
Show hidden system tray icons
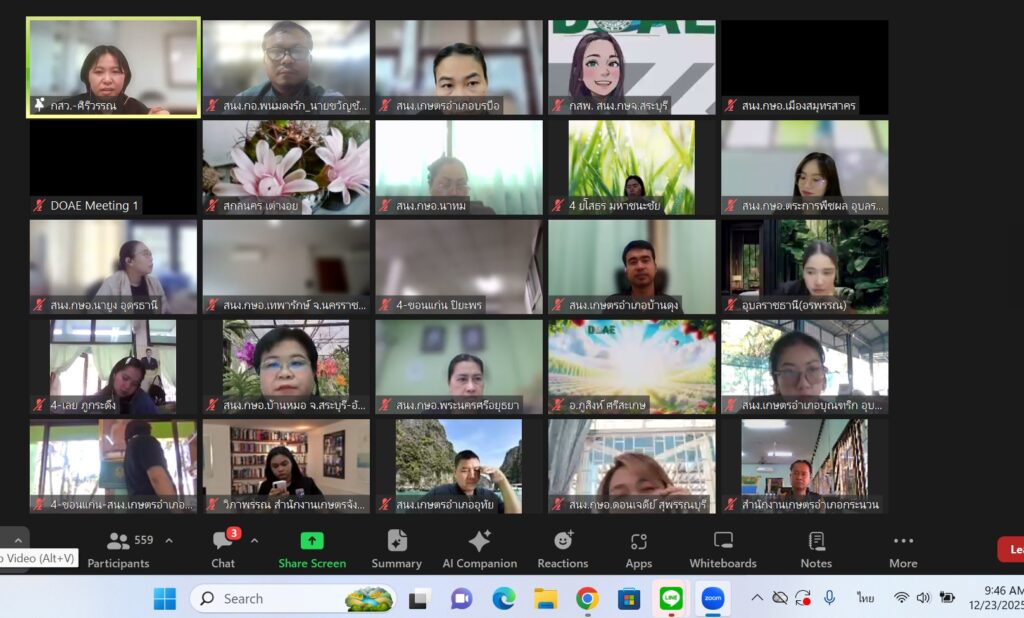pyautogui.click(x=757, y=598)
